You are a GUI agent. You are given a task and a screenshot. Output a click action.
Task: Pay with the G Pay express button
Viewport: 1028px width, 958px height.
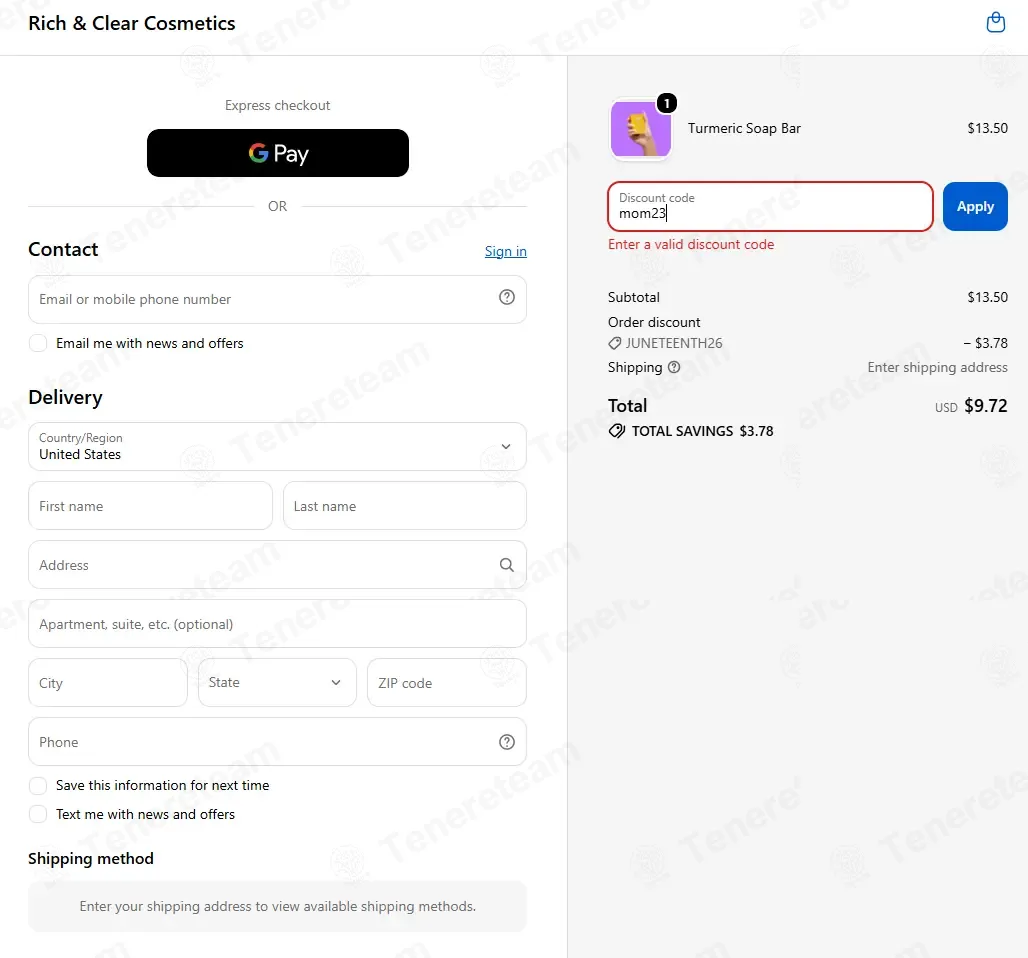pyautogui.click(x=277, y=153)
